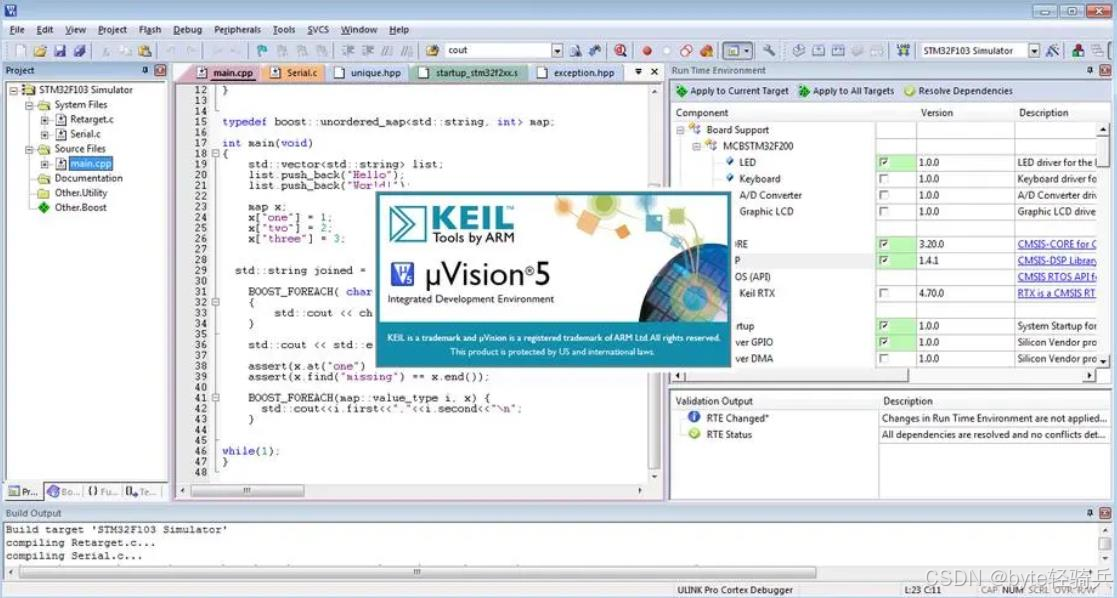Open the CMSIS-DSP Library link
1117x598 pixels.
pos(1056,261)
